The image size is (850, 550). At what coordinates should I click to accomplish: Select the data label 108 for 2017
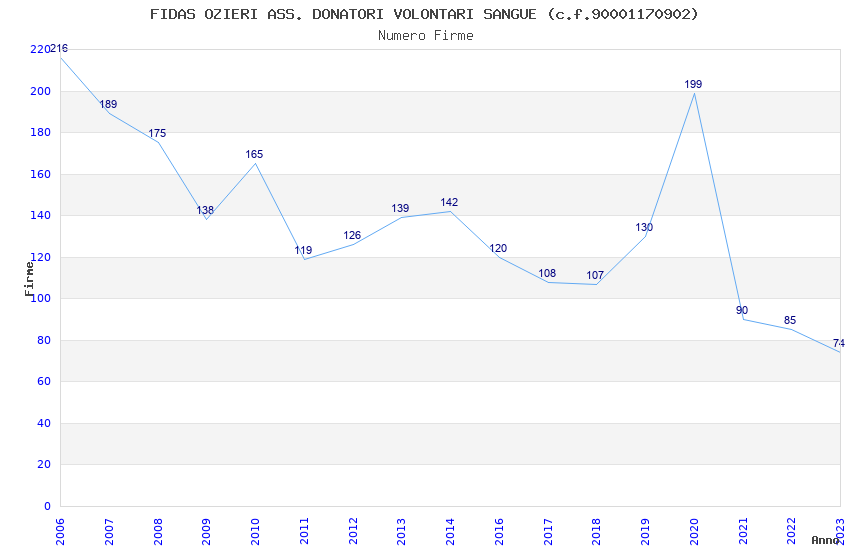(547, 273)
